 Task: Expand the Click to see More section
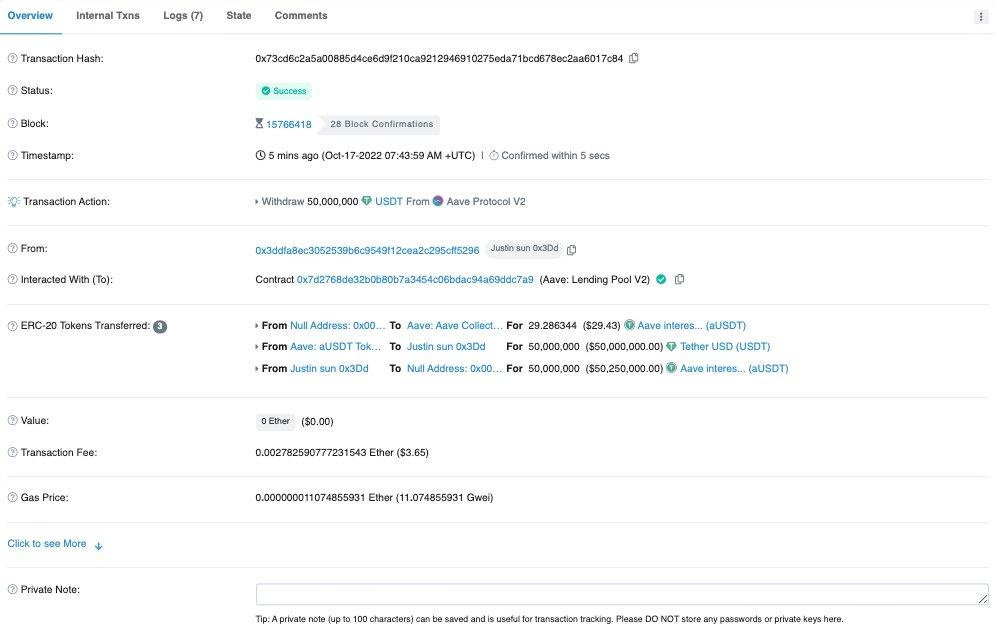[x=46, y=543]
